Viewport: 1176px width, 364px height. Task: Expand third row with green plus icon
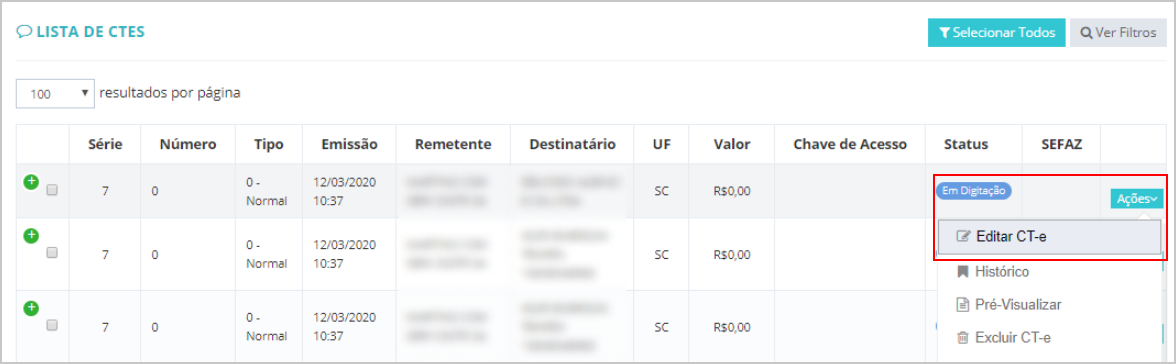(x=31, y=308)
